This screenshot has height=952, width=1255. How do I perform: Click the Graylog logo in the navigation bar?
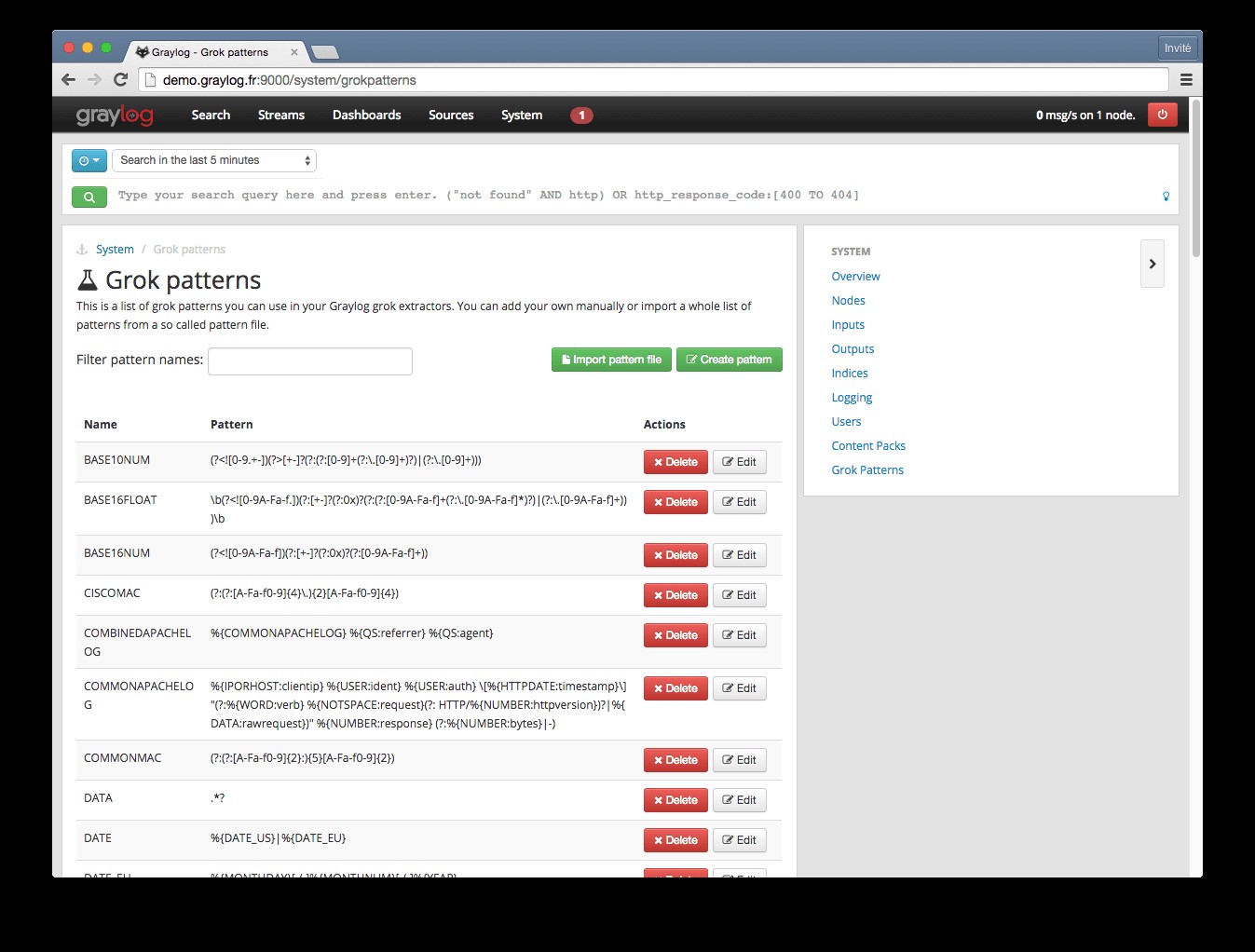click(x=113, y=115)
